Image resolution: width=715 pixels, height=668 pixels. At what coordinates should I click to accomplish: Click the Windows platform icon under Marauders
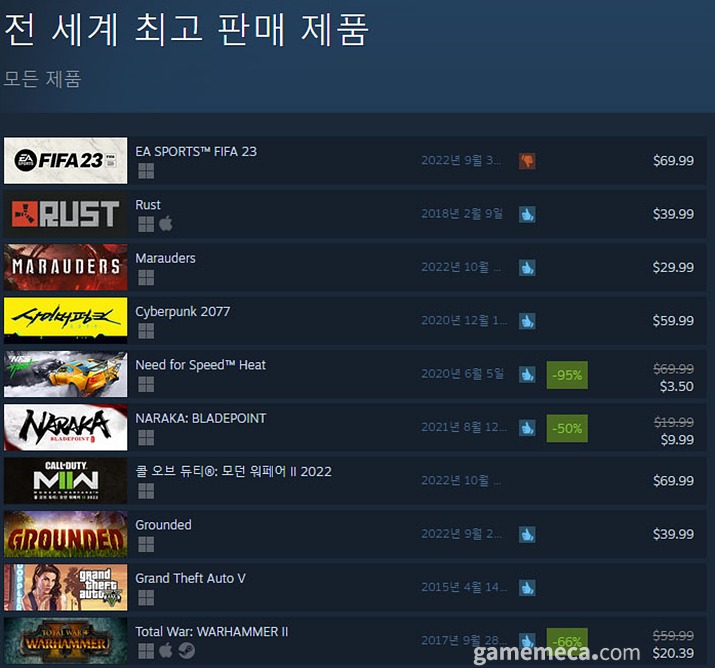(146, 277)
